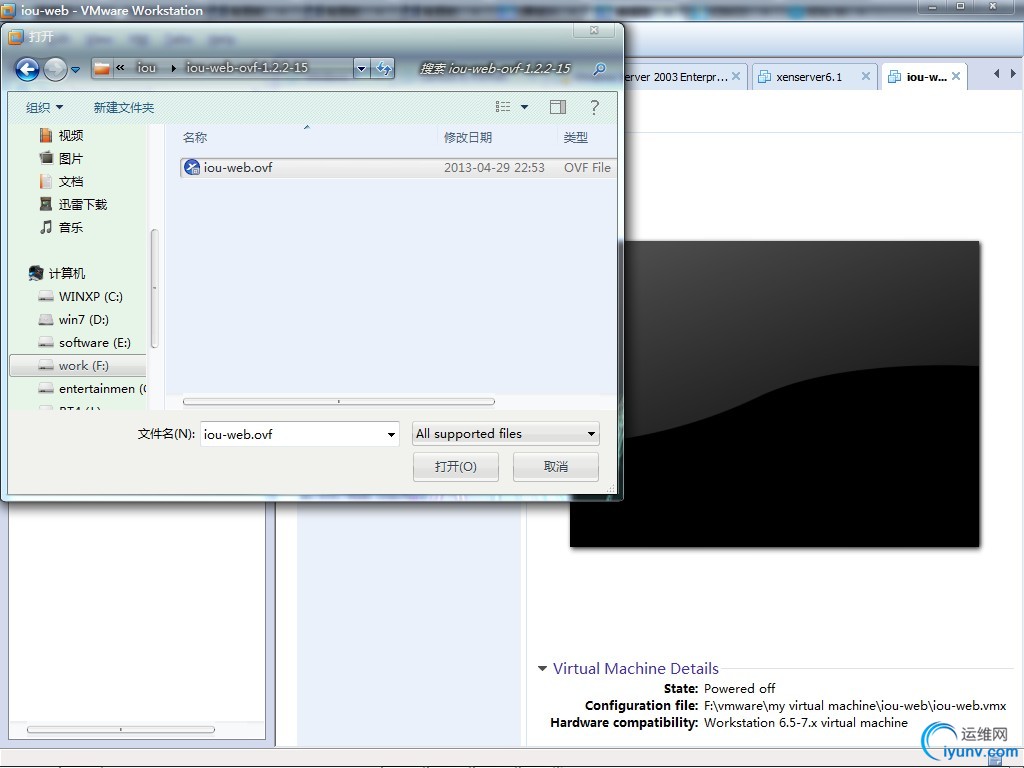The image size is (1024, 768).
Task: Select 计算机 (Computer) in navigation pane
Action: (57, 273)
